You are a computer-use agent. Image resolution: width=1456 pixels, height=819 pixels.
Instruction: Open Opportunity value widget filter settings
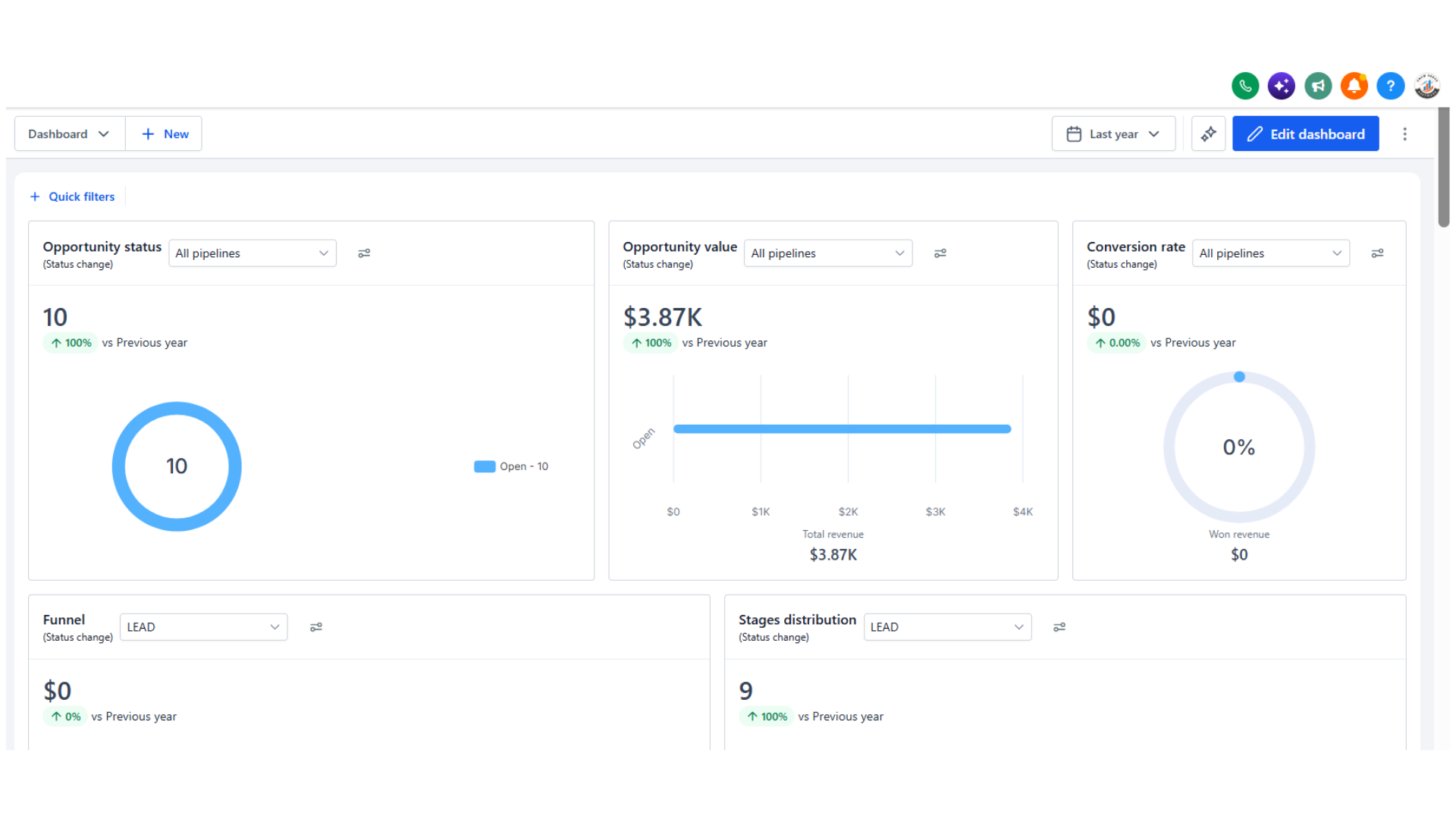[x=940, y=253]
